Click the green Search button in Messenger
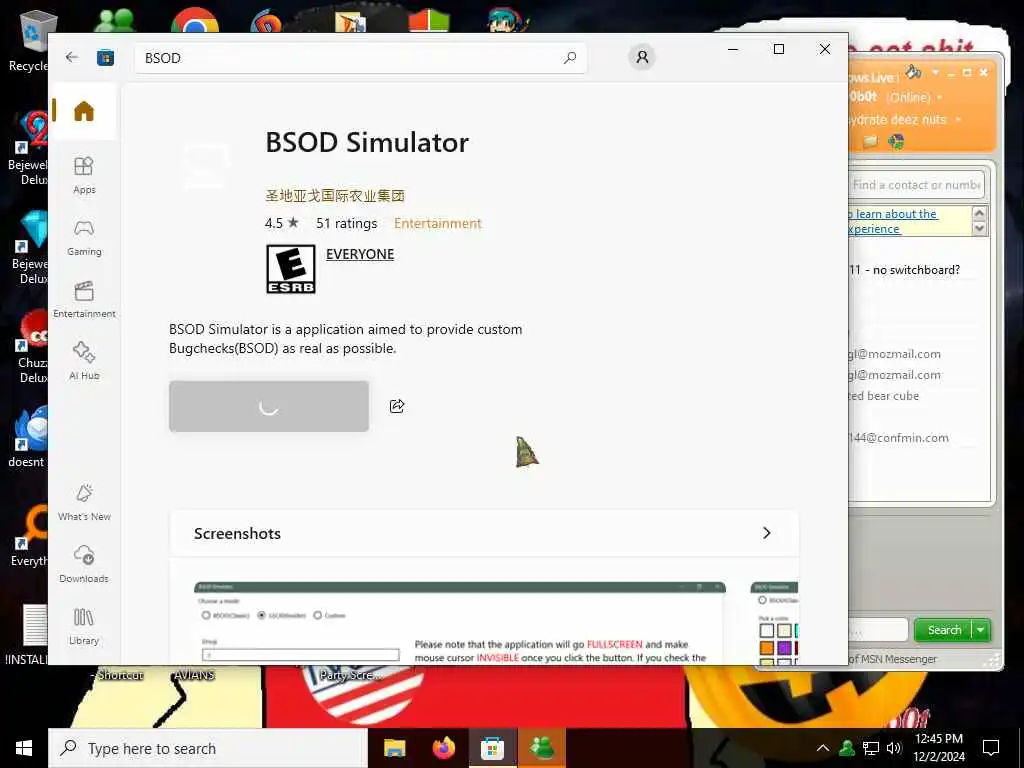 [x=944, y=630]
